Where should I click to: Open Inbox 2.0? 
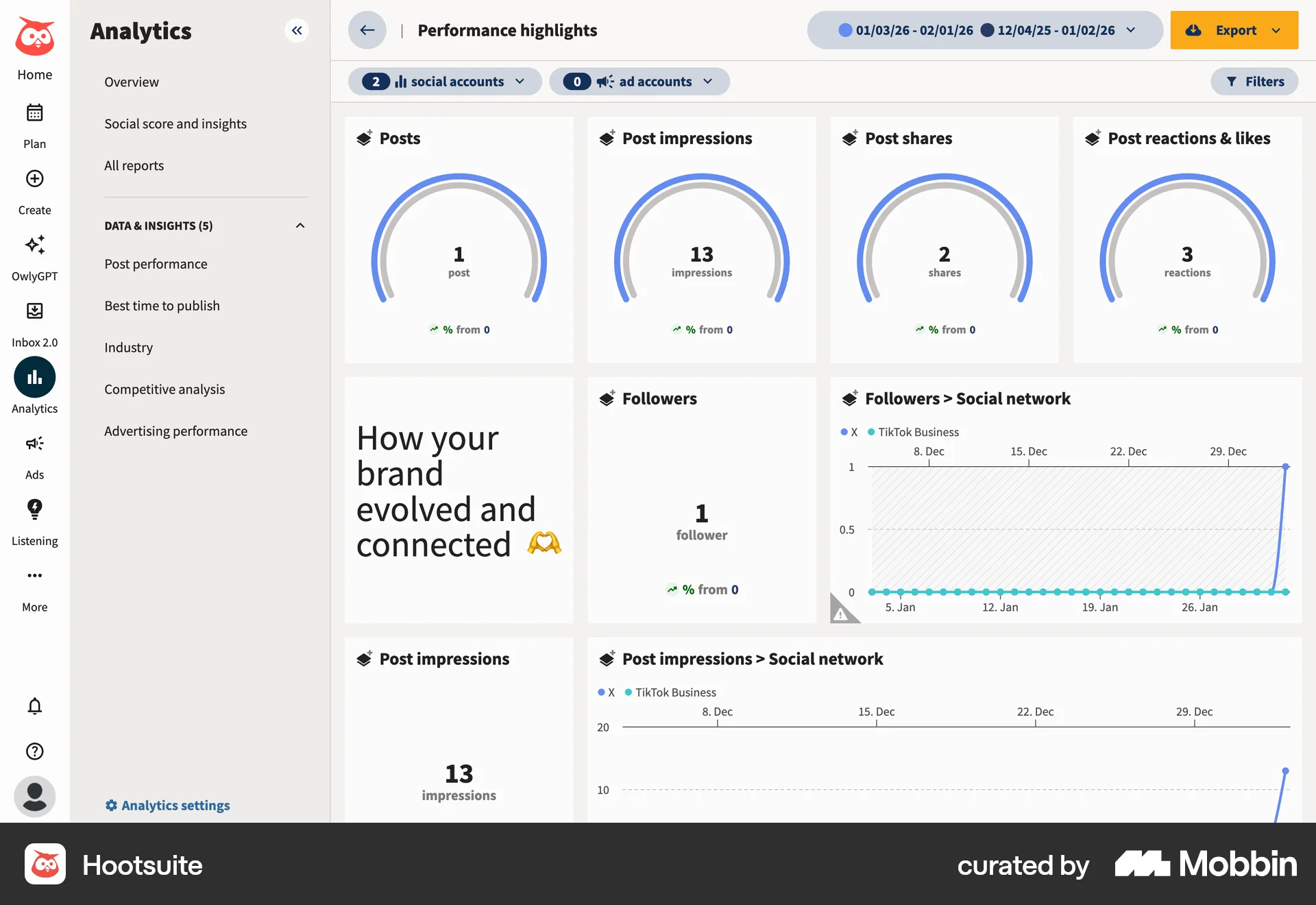click(x=34, y=312)
